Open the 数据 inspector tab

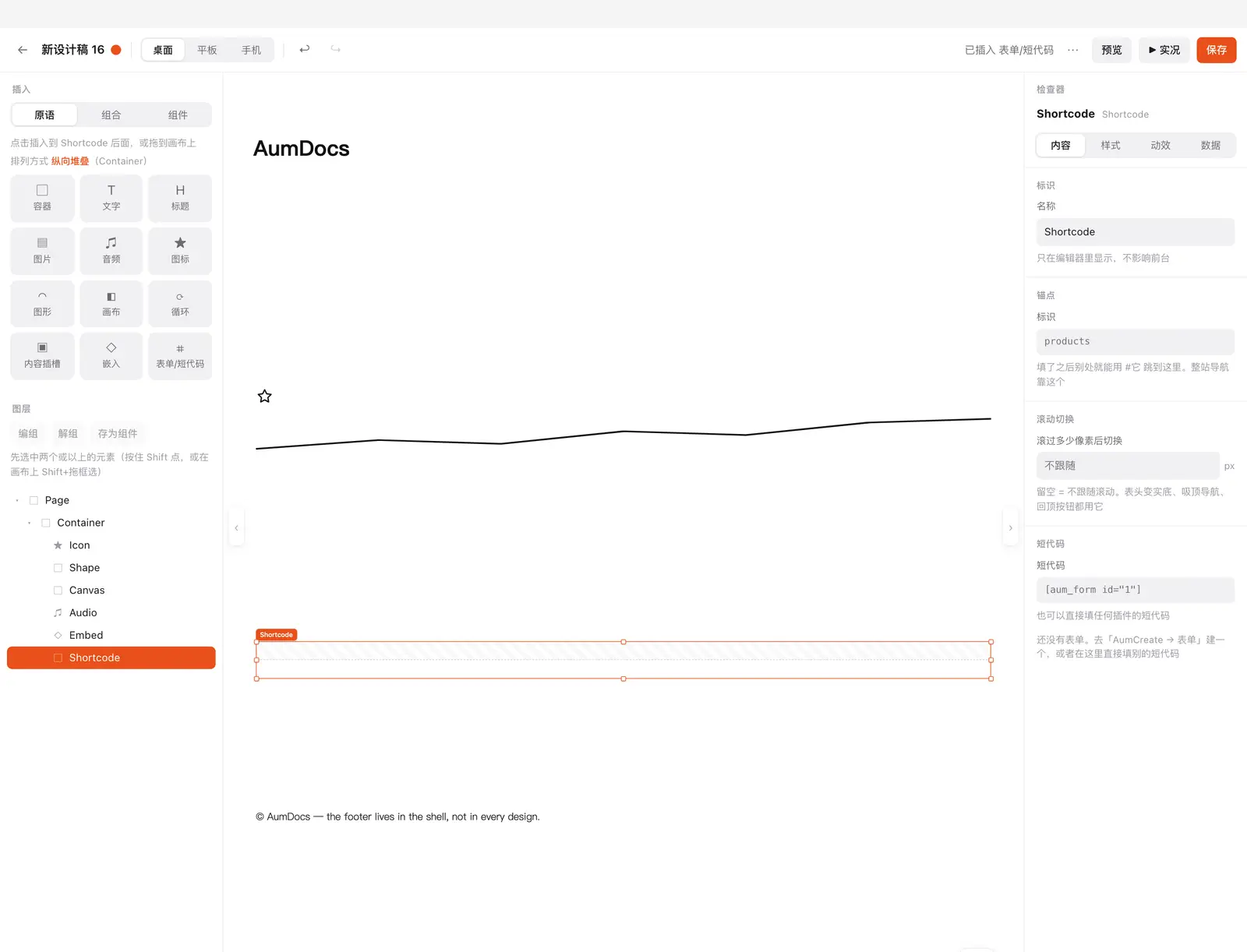[x=1210, y=145]
